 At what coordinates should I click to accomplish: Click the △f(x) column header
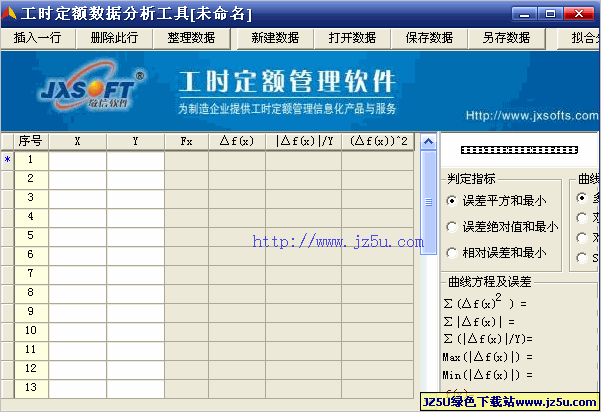[237, 141]
